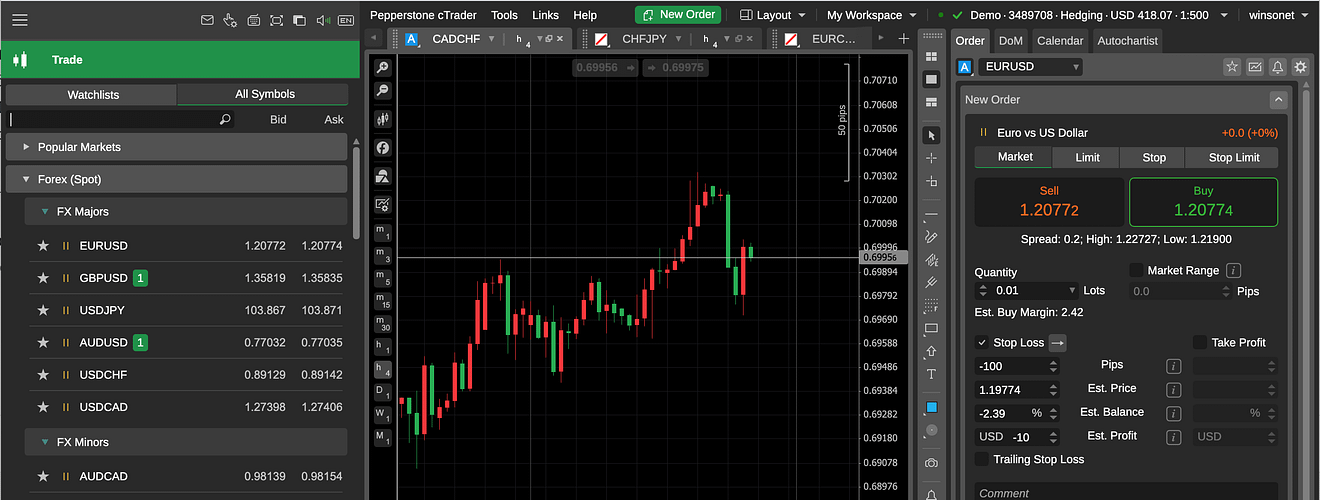Choose the single-chart layout icon

point(932,79)
